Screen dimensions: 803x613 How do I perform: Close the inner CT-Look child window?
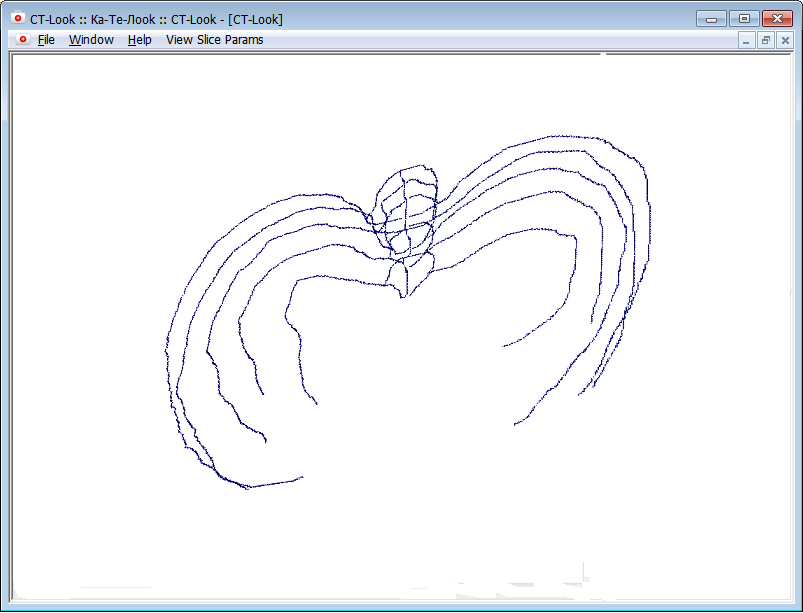(x=785, y=40)
